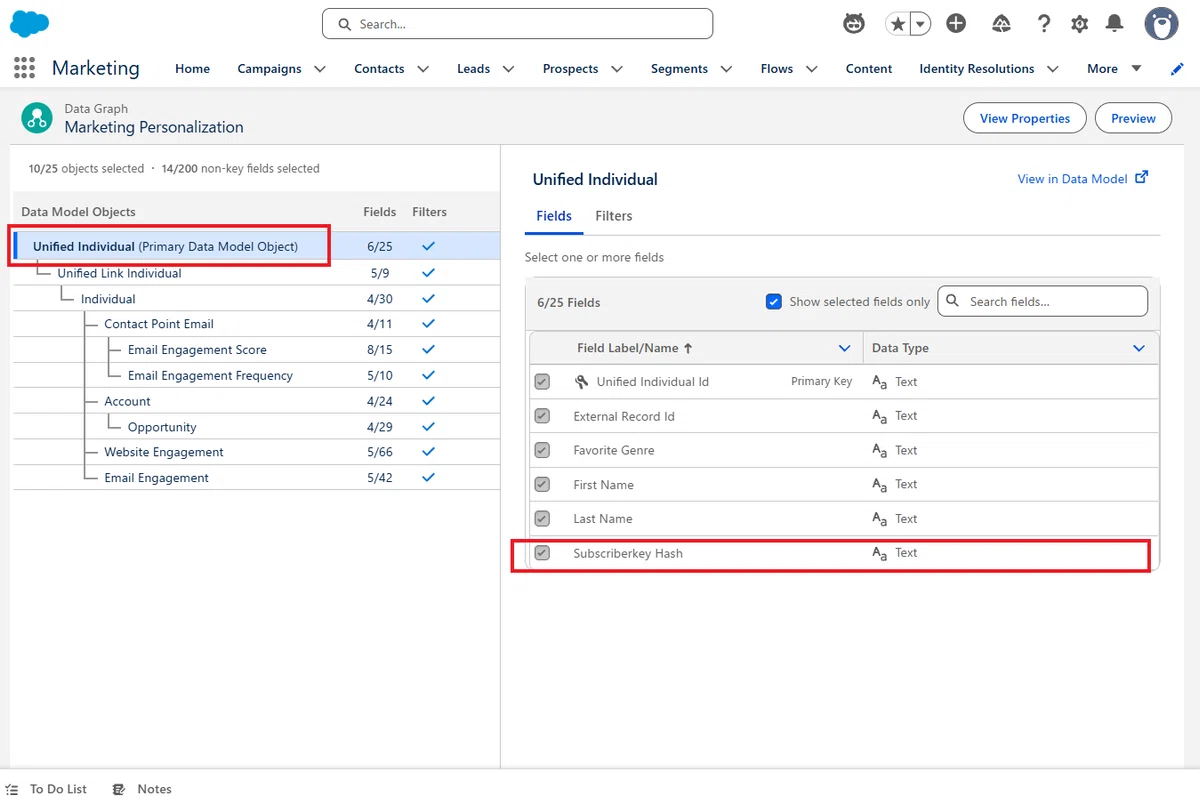Open the Help question mark icon
The width and height of the screenshot is (1200, 804).
click(x=1044, y=23)
